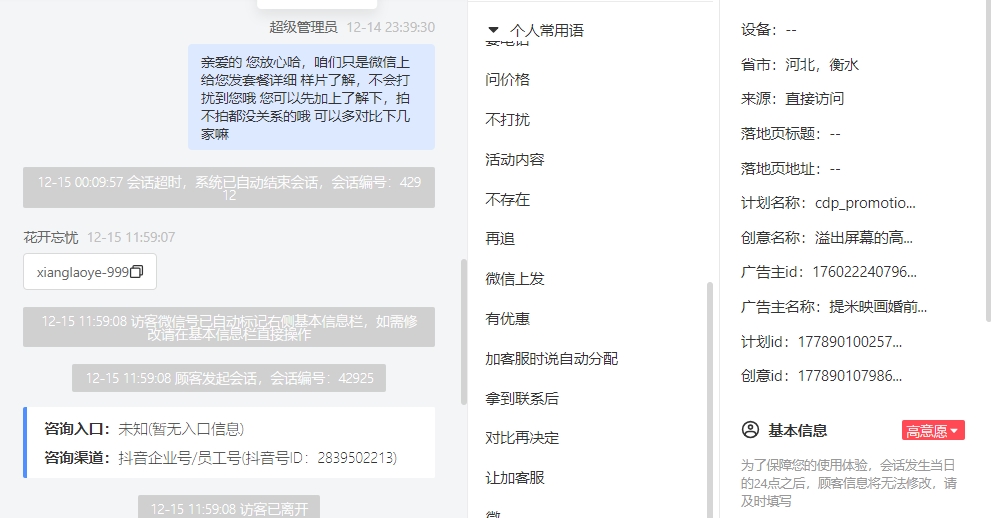Click the 会话超时 system notice
Image resolution: width=991 pixels, height=518 pixels.
tap(229, 188)
